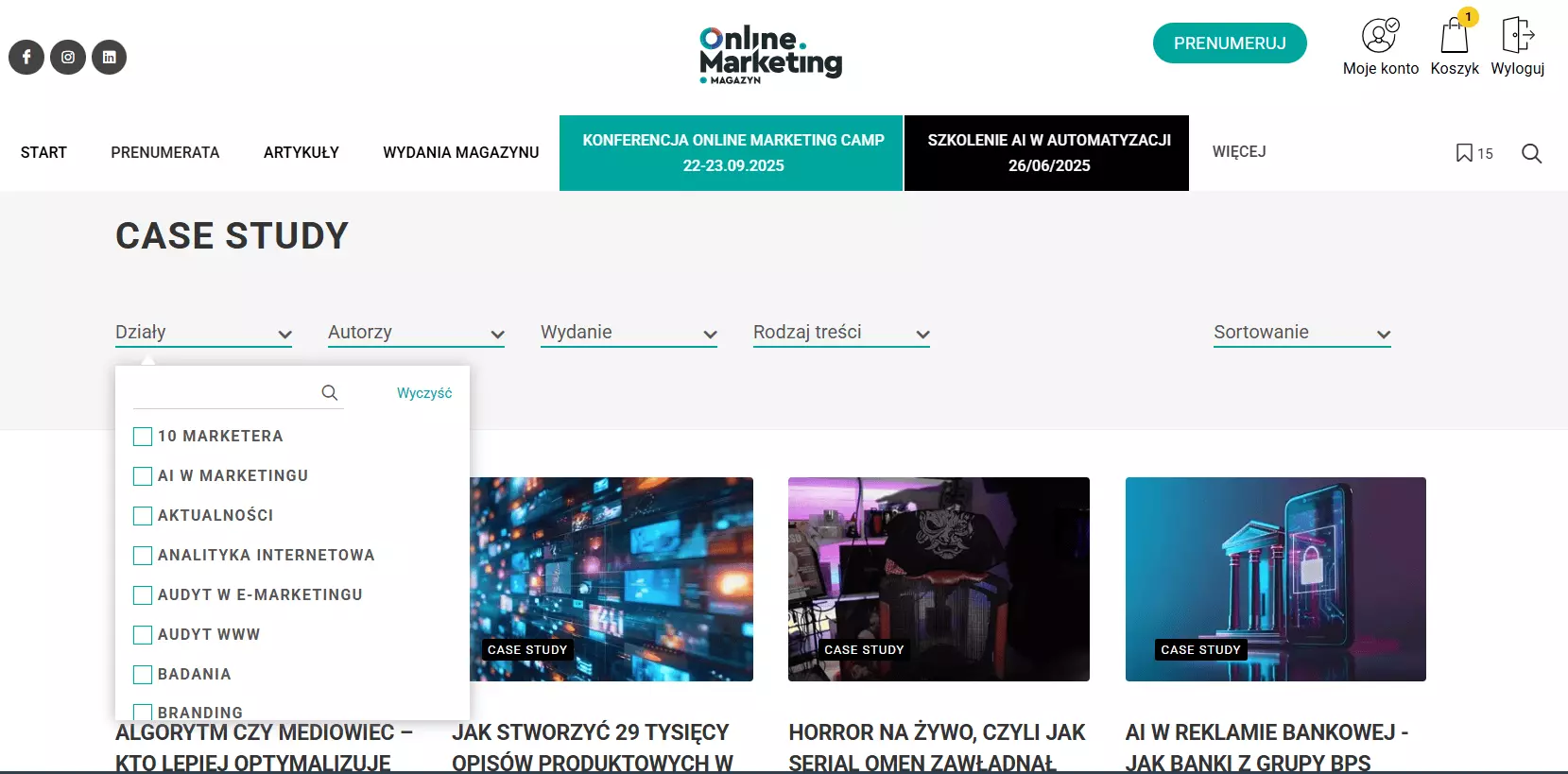
Task: Open the Facebook social icon
Action: [26, 57]
